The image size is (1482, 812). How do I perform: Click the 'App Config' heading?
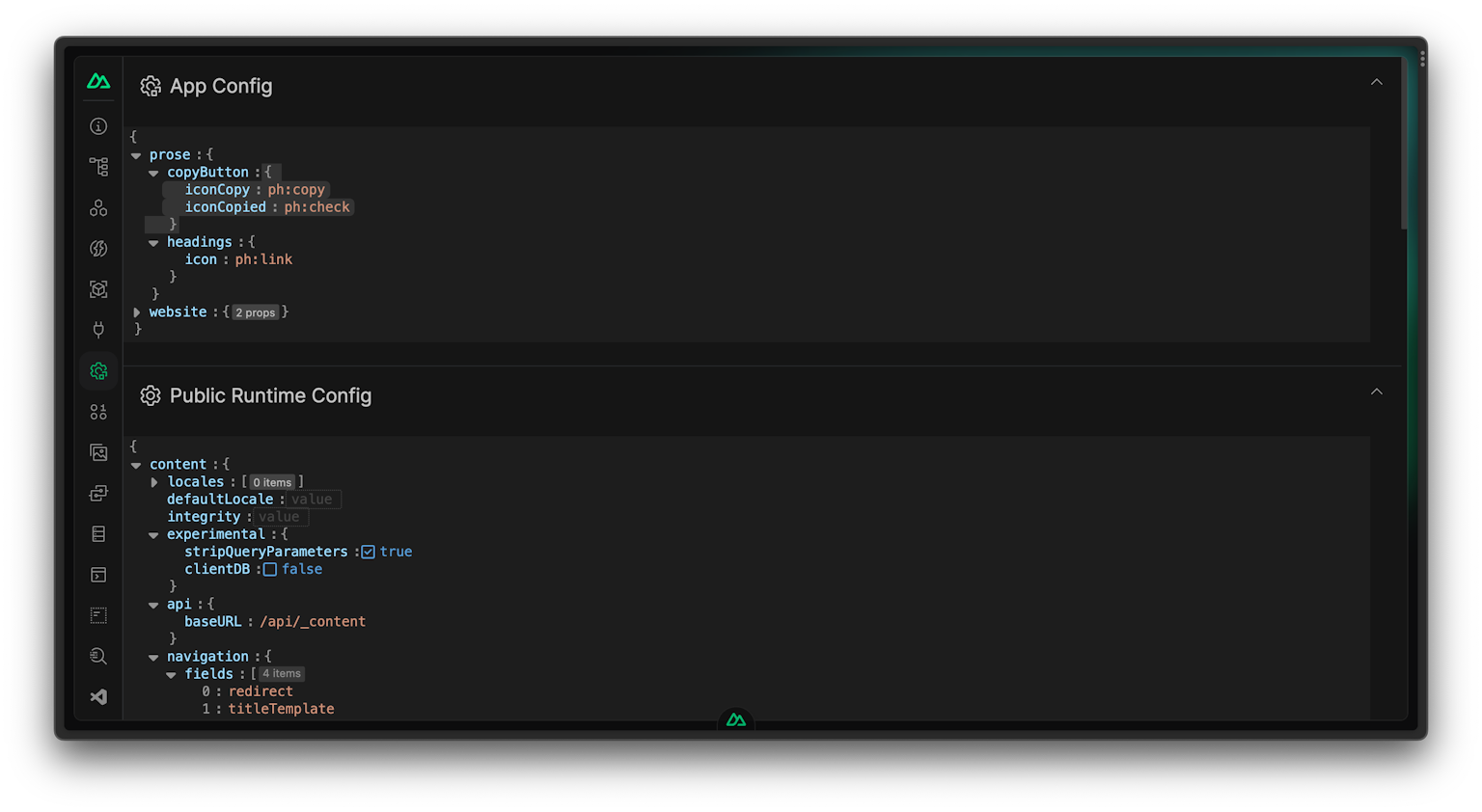coord(221,86)
